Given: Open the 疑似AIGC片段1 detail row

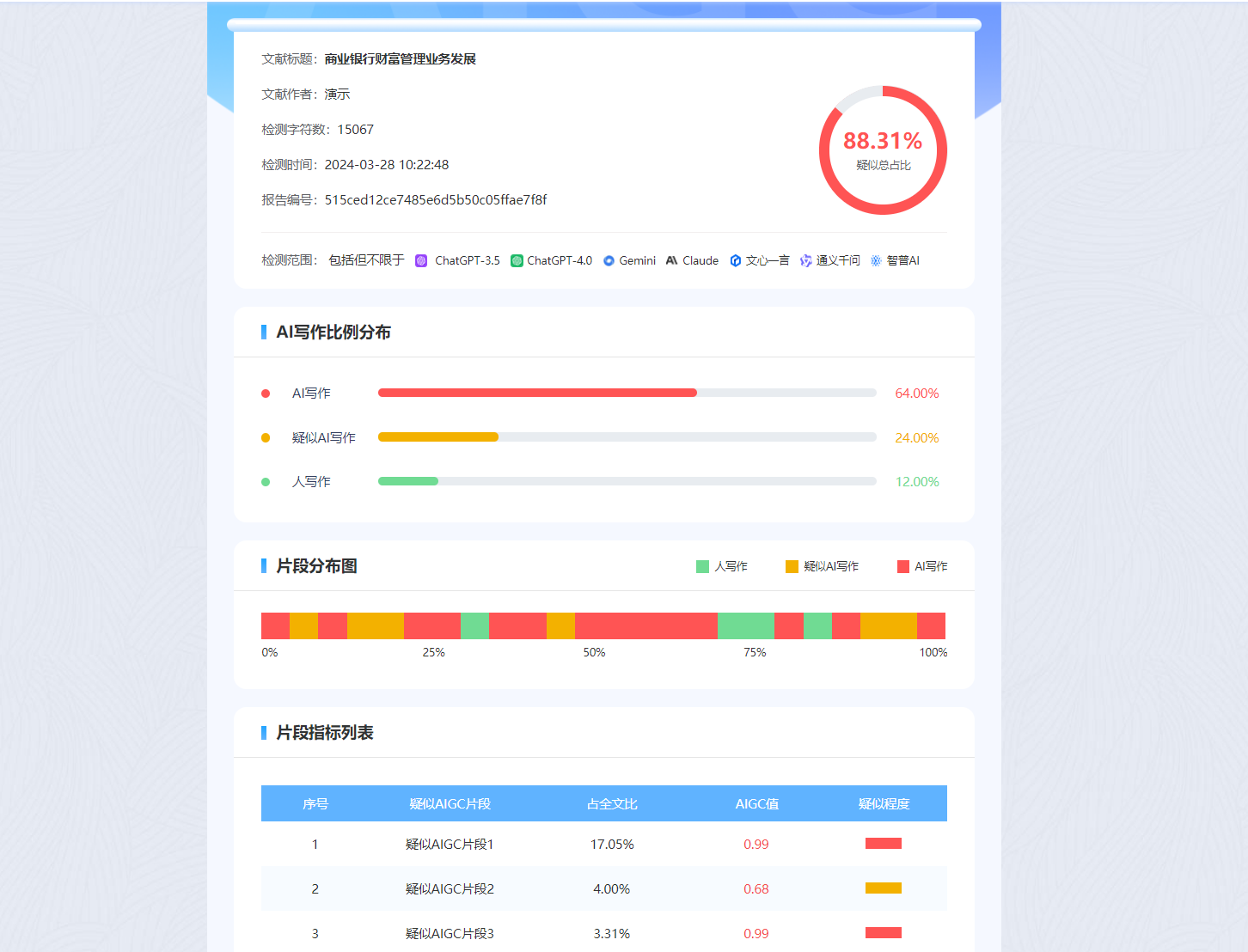Looking at the screenshot, I should point(450,844).
